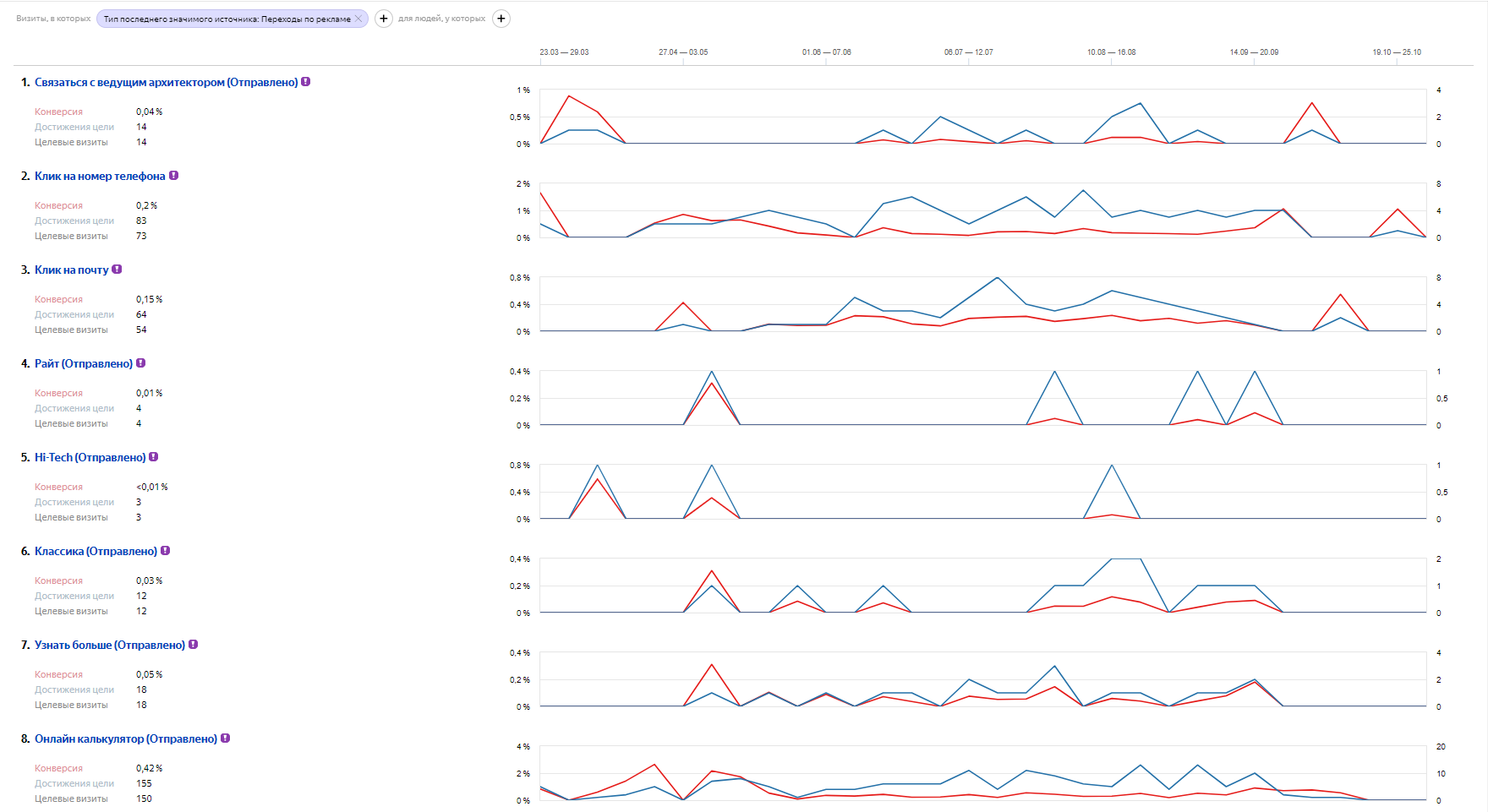Add a people condition with plus button
The height and width of the screenshot is (812, 1488).
[501, 19]
